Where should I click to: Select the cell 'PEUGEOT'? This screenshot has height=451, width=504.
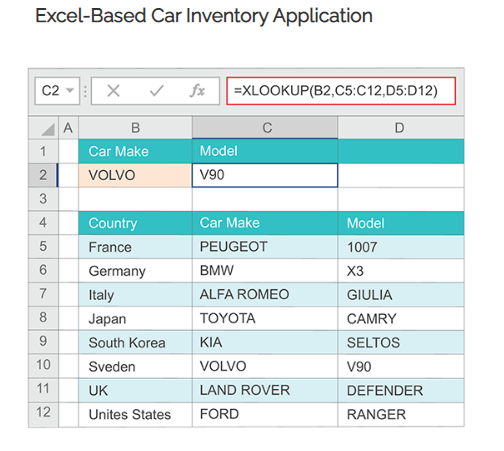click(x=265, y=247)
